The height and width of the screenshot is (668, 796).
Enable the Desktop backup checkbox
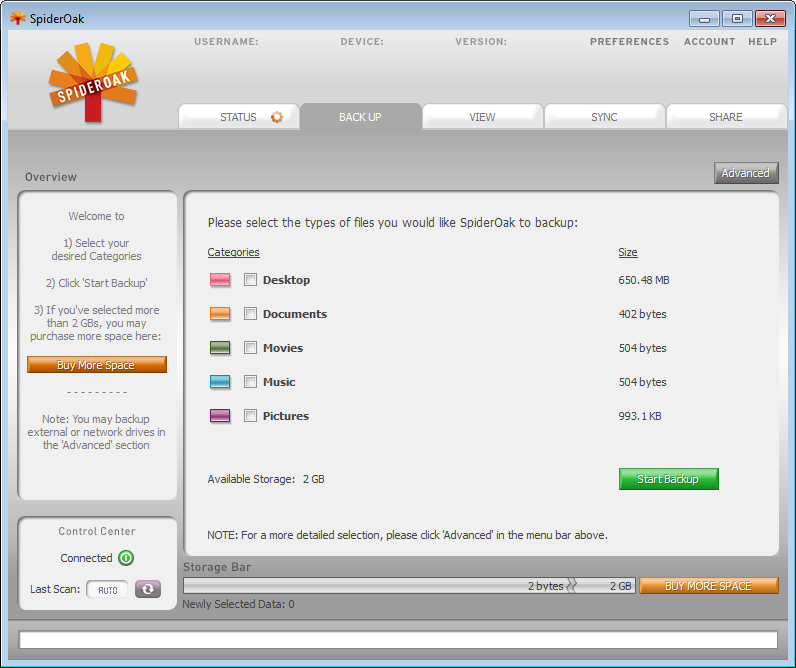[x=251, y=281]
